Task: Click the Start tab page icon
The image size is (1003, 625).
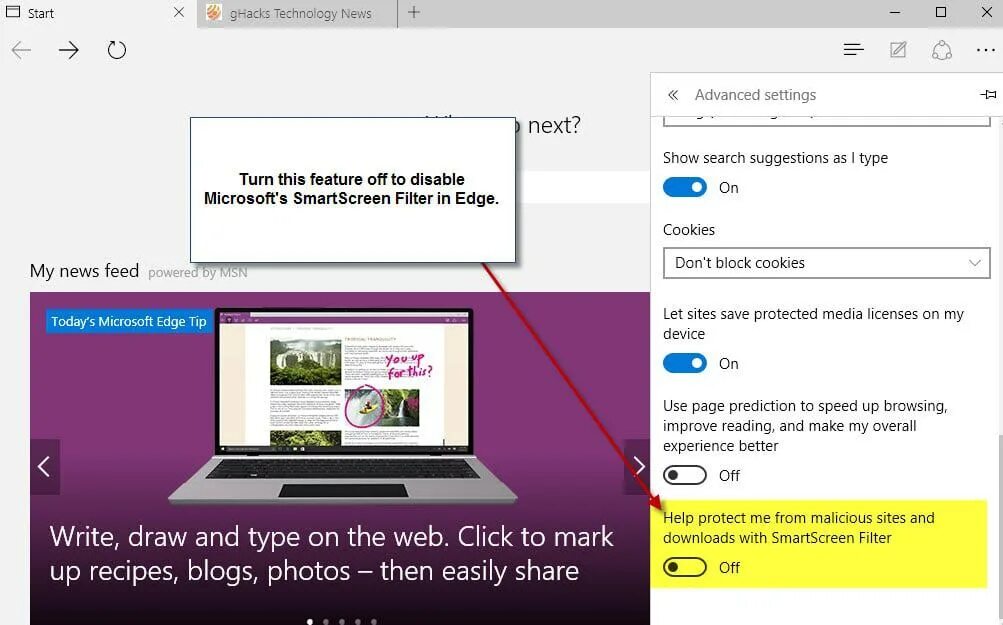Action: pos(13,12)
